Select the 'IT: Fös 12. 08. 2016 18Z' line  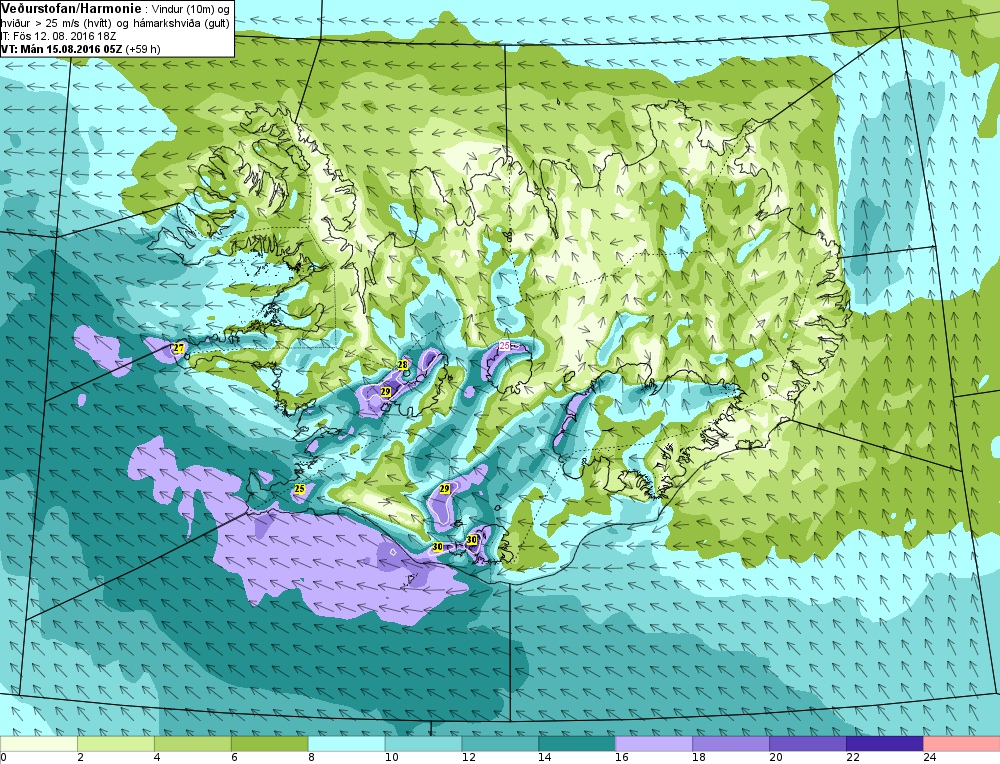tap(58, 36)
